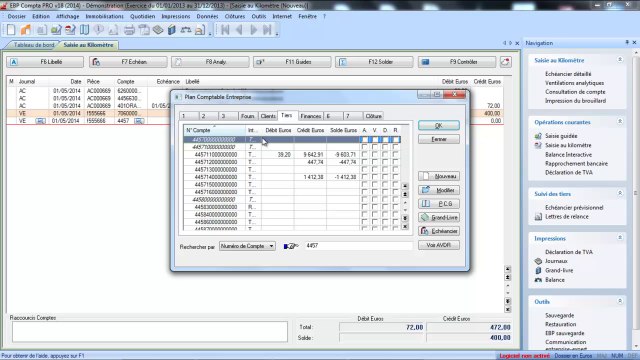Click the F12 Solder button
Screen dimensions: 640x360
(374, 62)
